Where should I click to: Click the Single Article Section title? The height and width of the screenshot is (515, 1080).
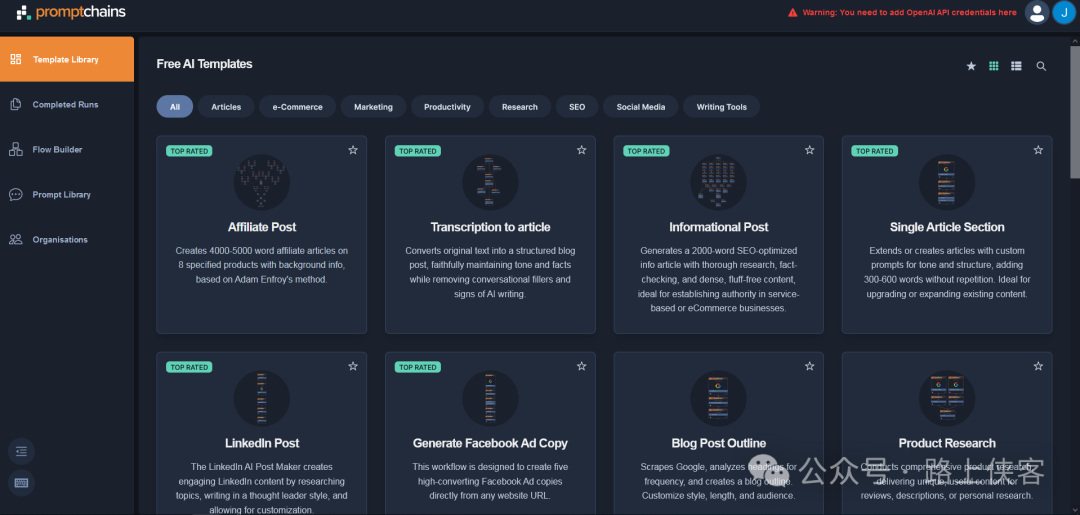[x=947, y=227]
